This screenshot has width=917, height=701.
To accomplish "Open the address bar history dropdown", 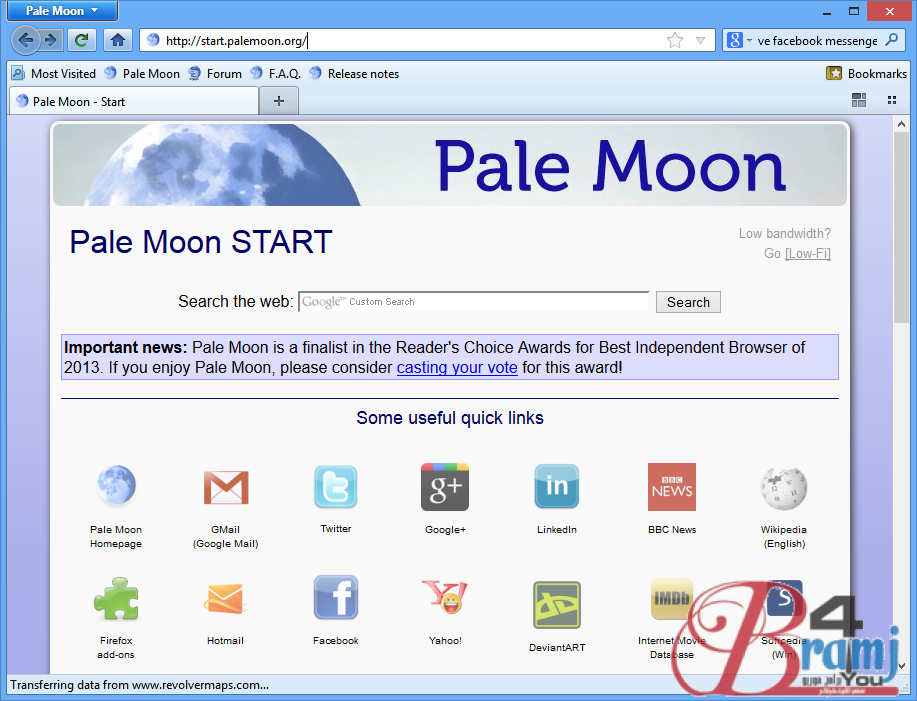I will [700, 41].
